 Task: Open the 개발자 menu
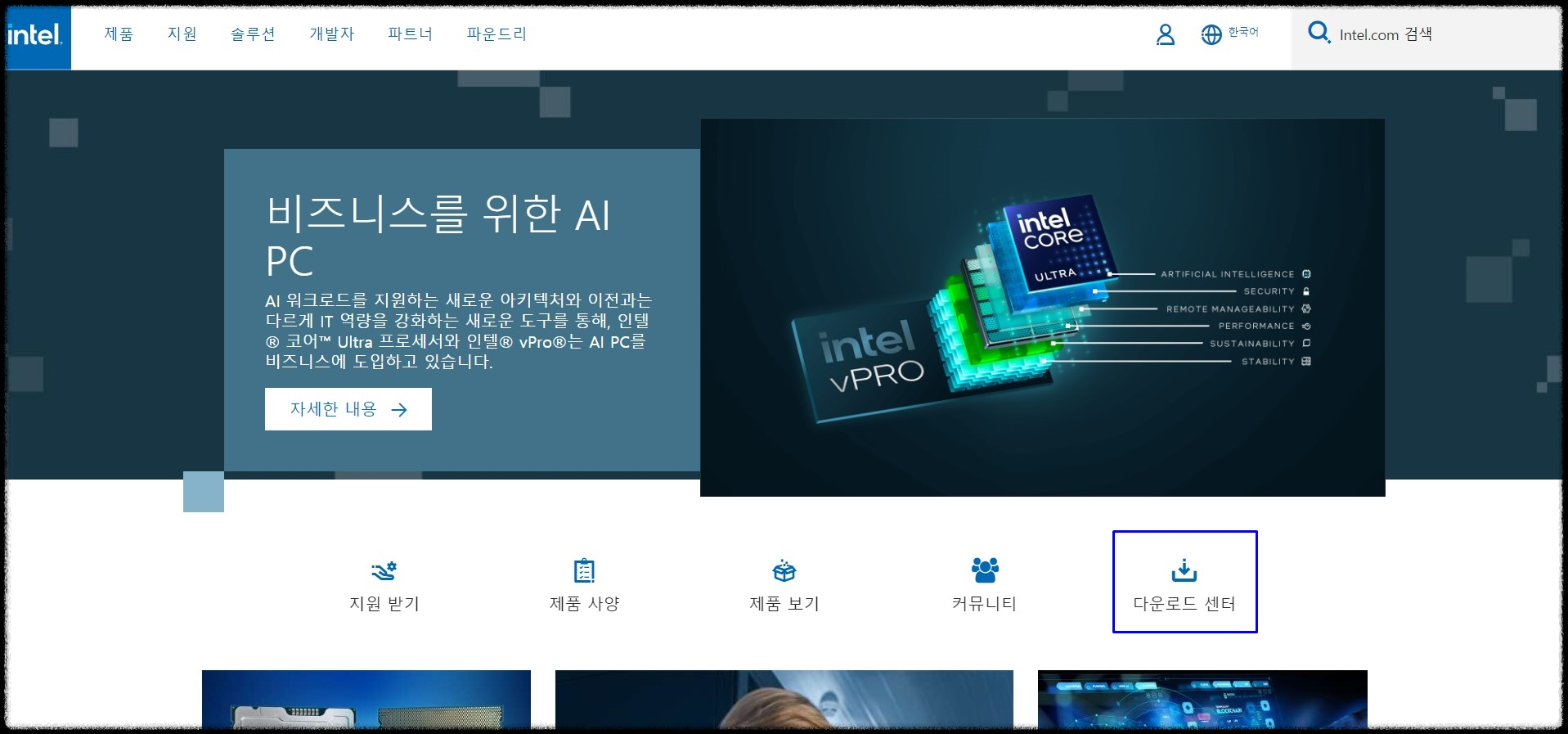coord(332,34)
